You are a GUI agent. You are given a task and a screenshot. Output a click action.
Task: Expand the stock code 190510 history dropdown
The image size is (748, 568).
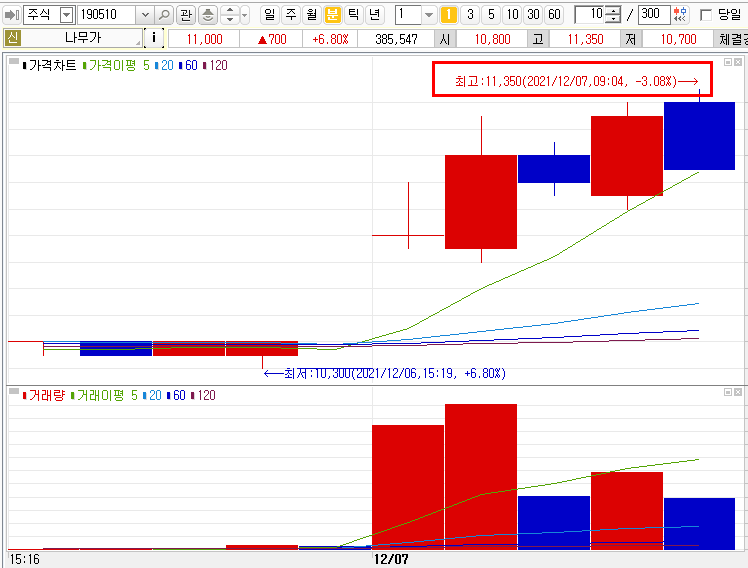click(x=145, y=15)
